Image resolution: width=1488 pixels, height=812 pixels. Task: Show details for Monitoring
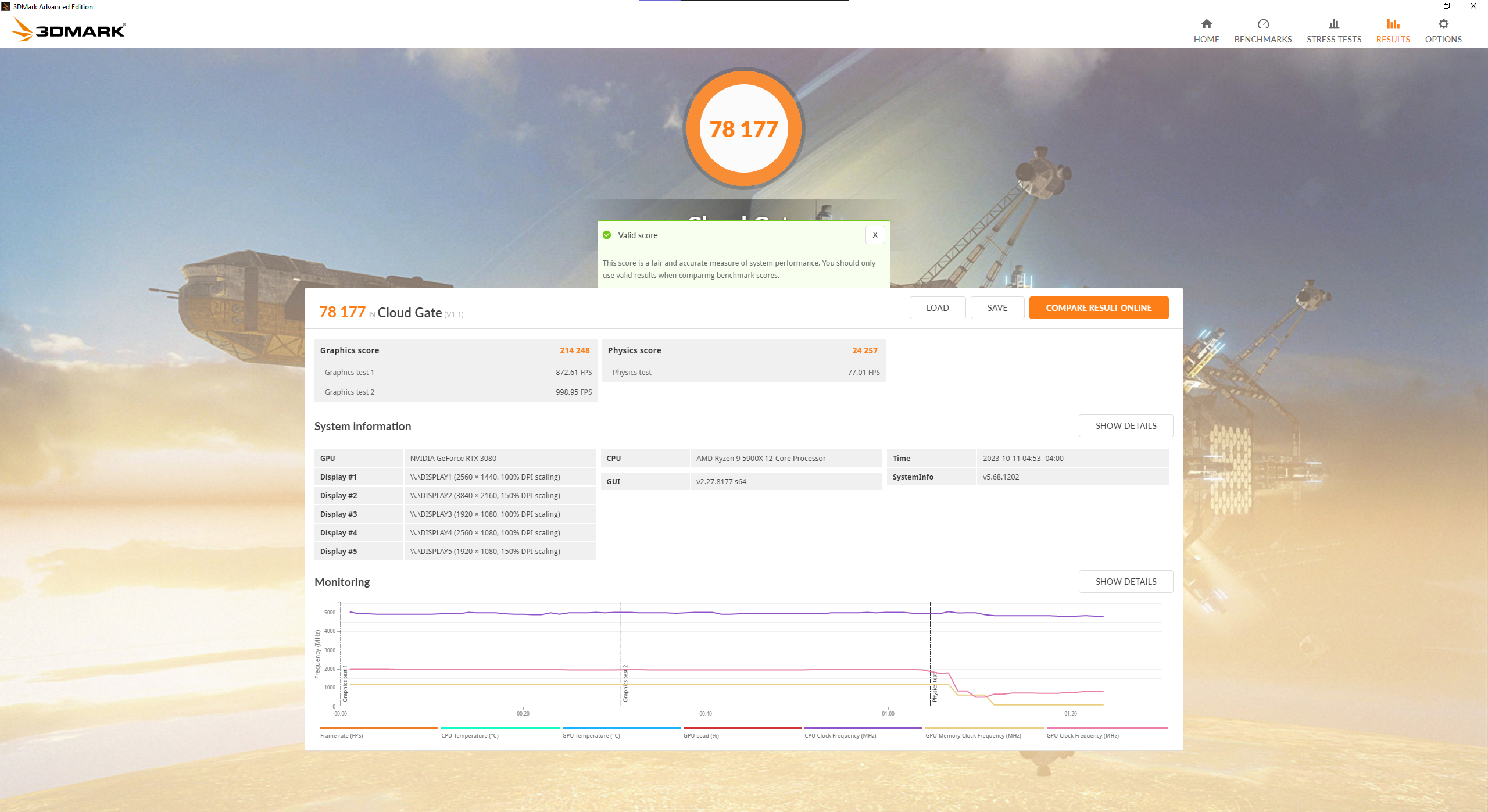click(x=1126, y=582)
